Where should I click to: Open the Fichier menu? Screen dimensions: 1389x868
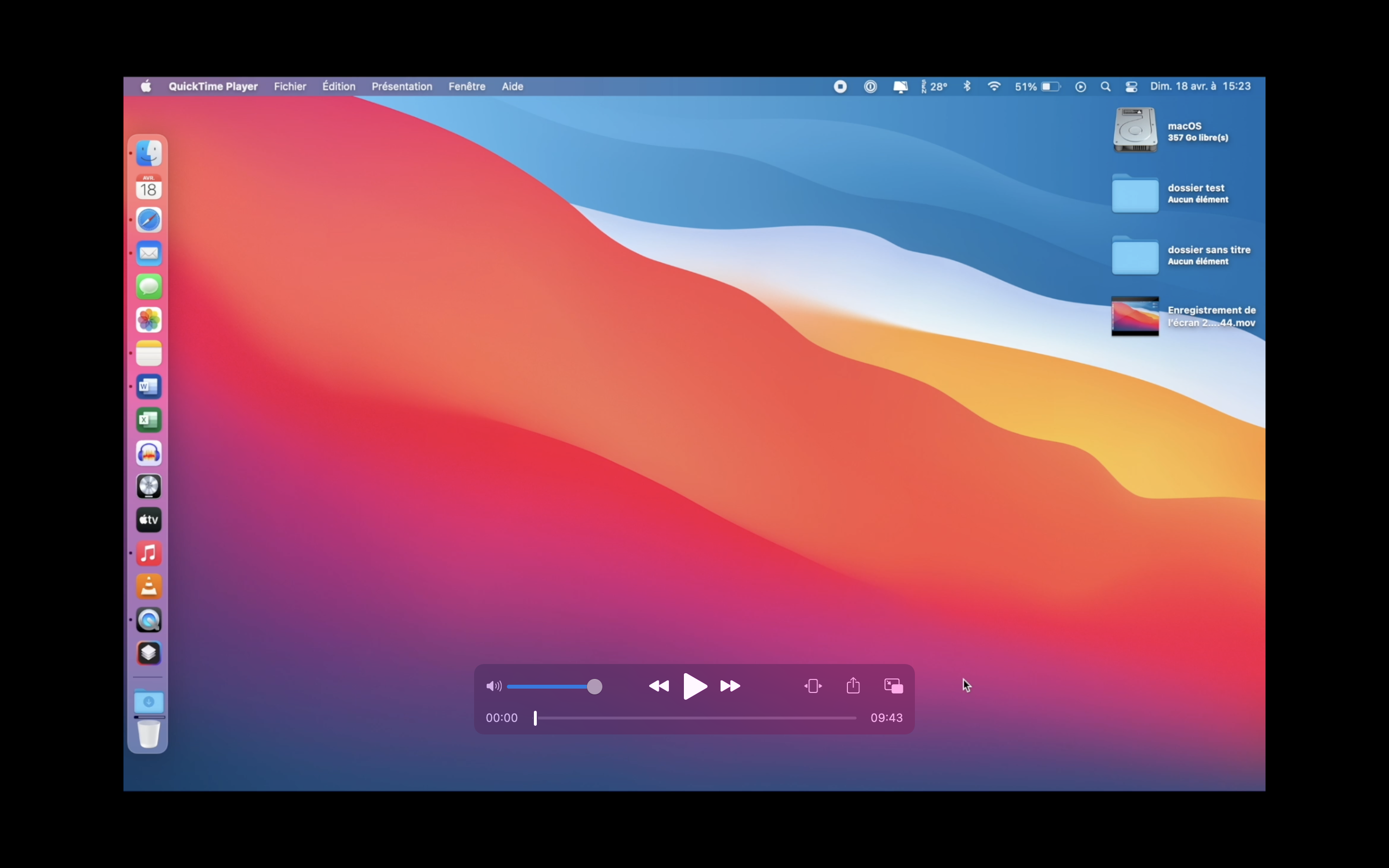(x=290, y=86)
